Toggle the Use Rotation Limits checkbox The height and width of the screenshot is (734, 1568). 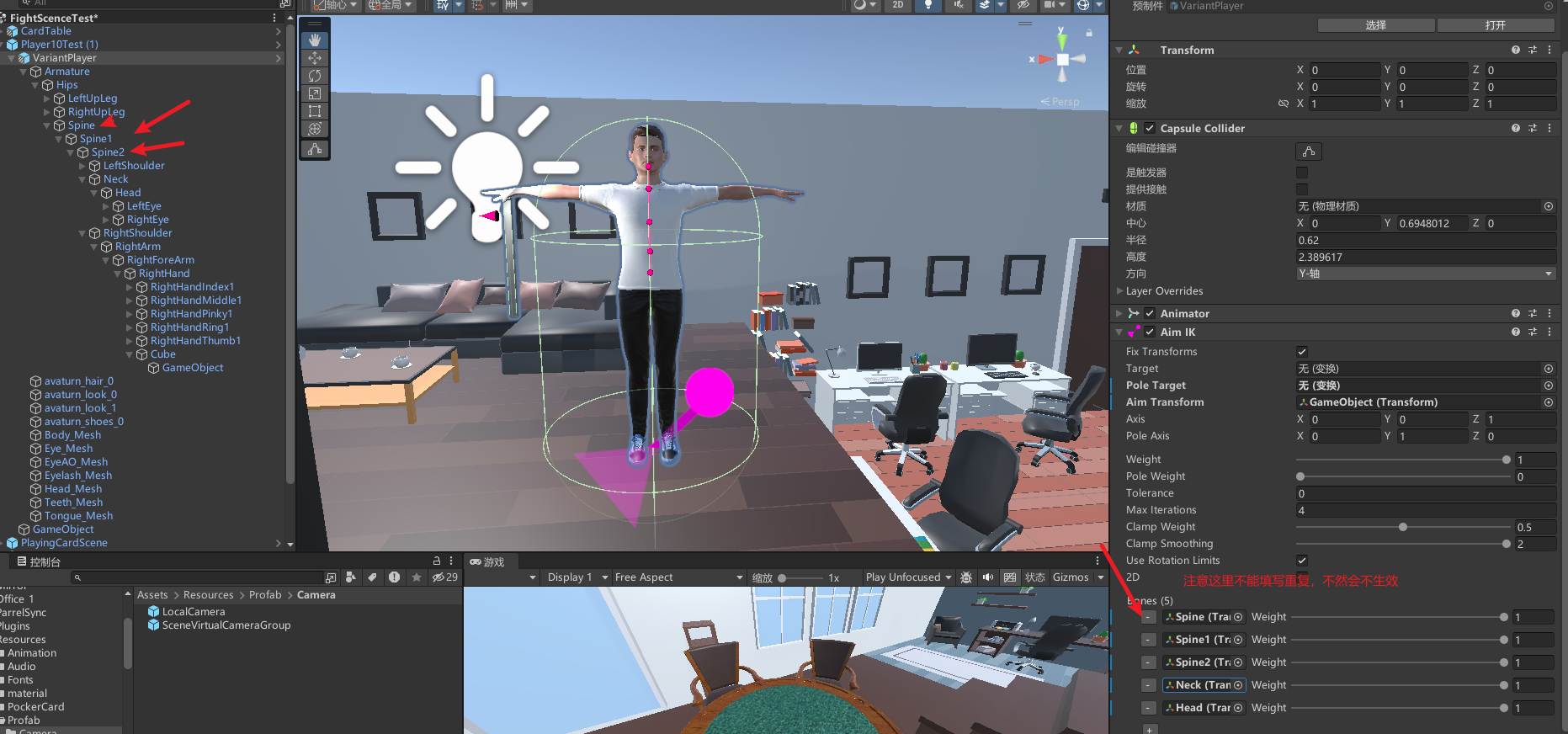1302,561
